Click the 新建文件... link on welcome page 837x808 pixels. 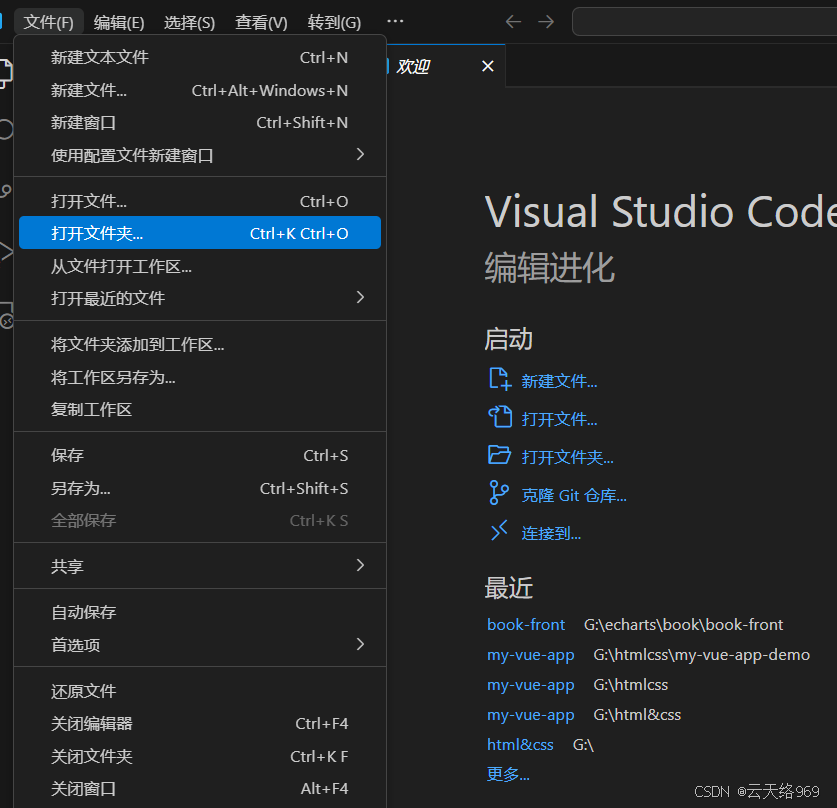pyautogui.click(x=559, y=381)
